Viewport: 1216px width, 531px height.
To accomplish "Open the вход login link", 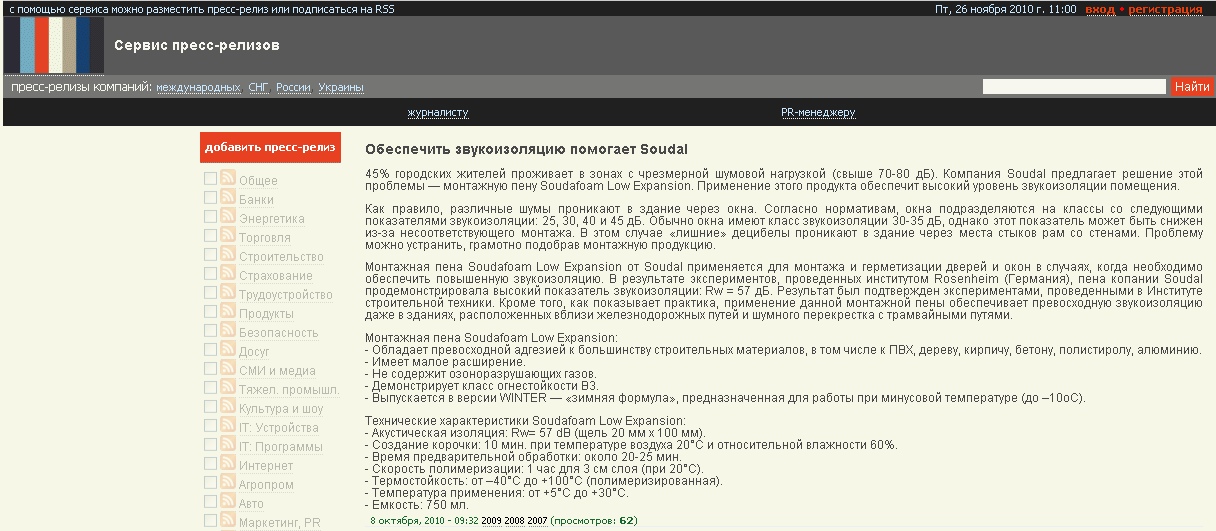I will coord(1100,9).
